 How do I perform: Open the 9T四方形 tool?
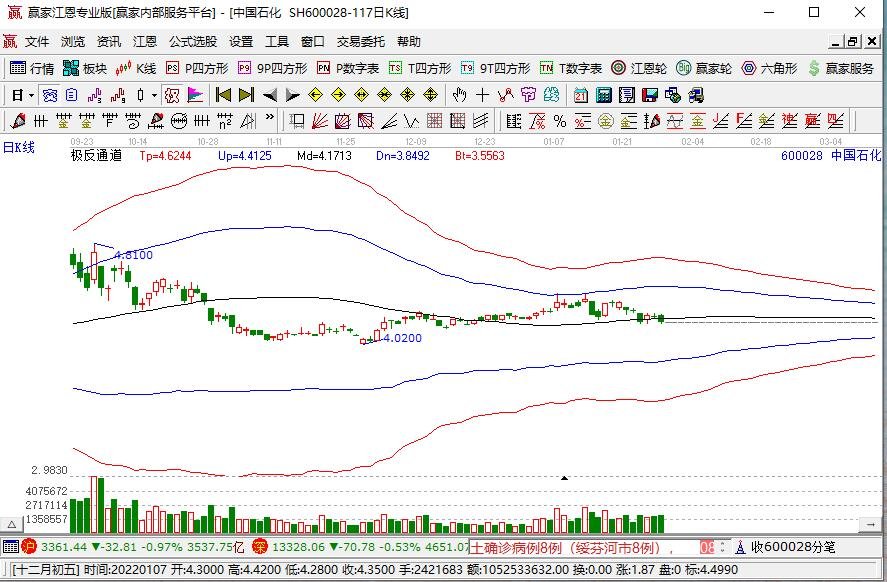point(496,68)
